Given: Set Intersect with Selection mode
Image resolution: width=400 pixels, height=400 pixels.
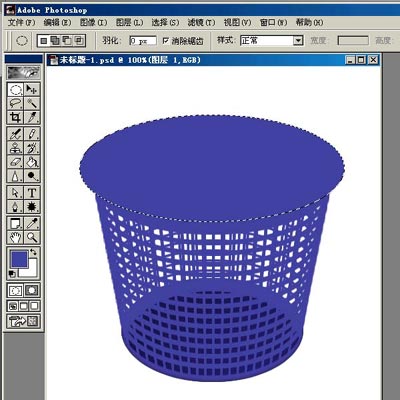Looking at the screenshot, I should point(79,41).
